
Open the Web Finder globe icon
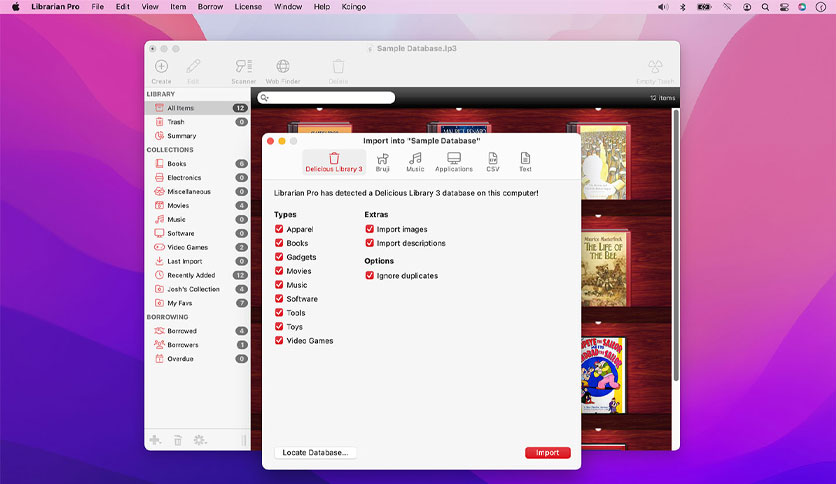283,67
